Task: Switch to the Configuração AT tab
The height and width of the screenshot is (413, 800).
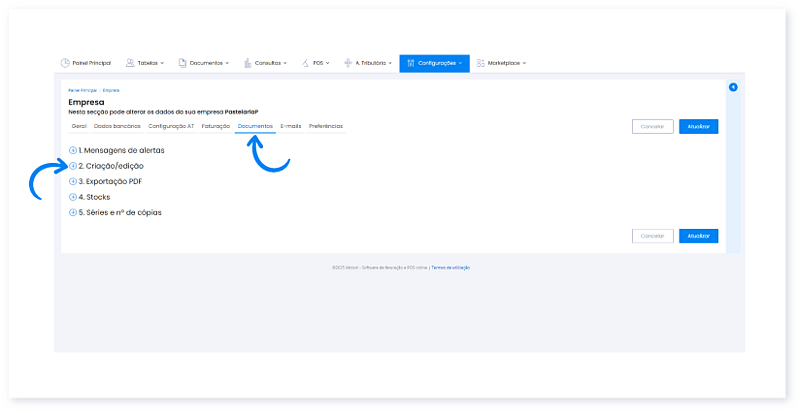Action: point(171,126)
